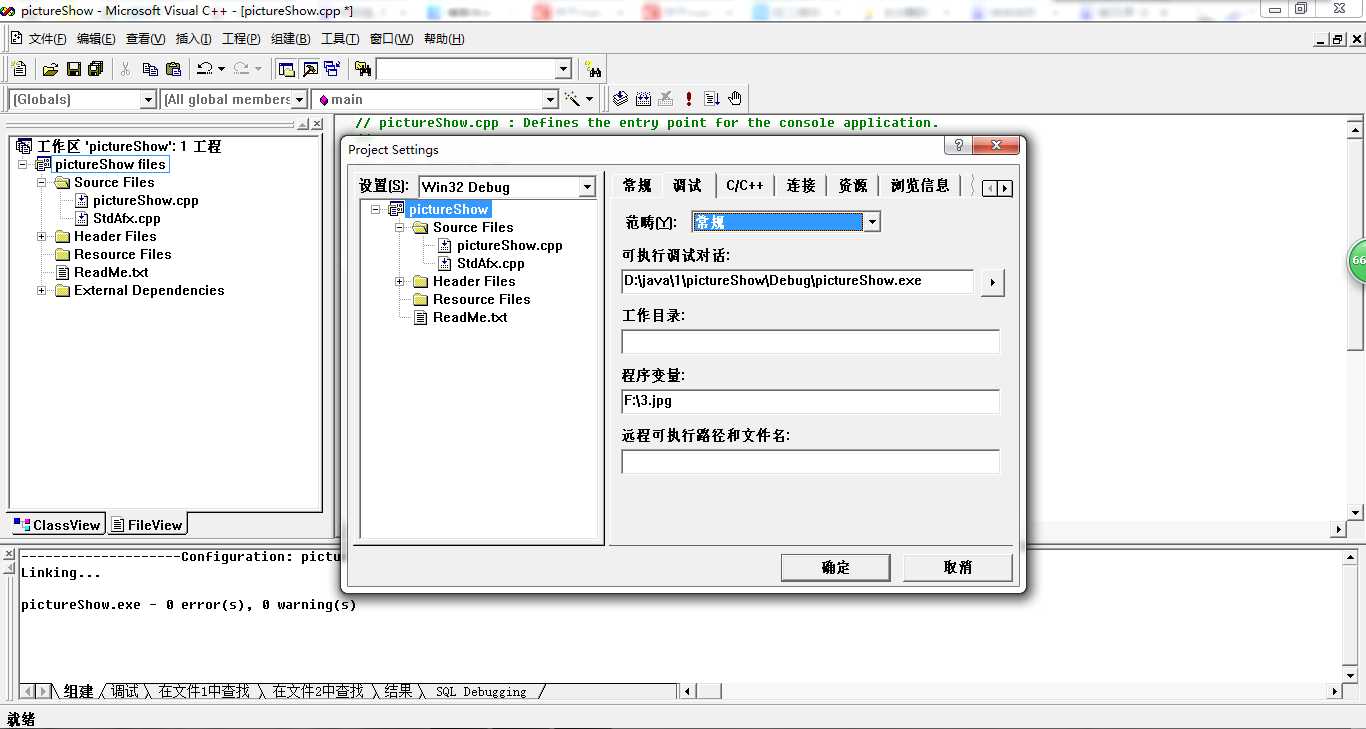Screen dimensions: 1366x729
Task: Click the Open file folder icon
Action: (50, 69)
